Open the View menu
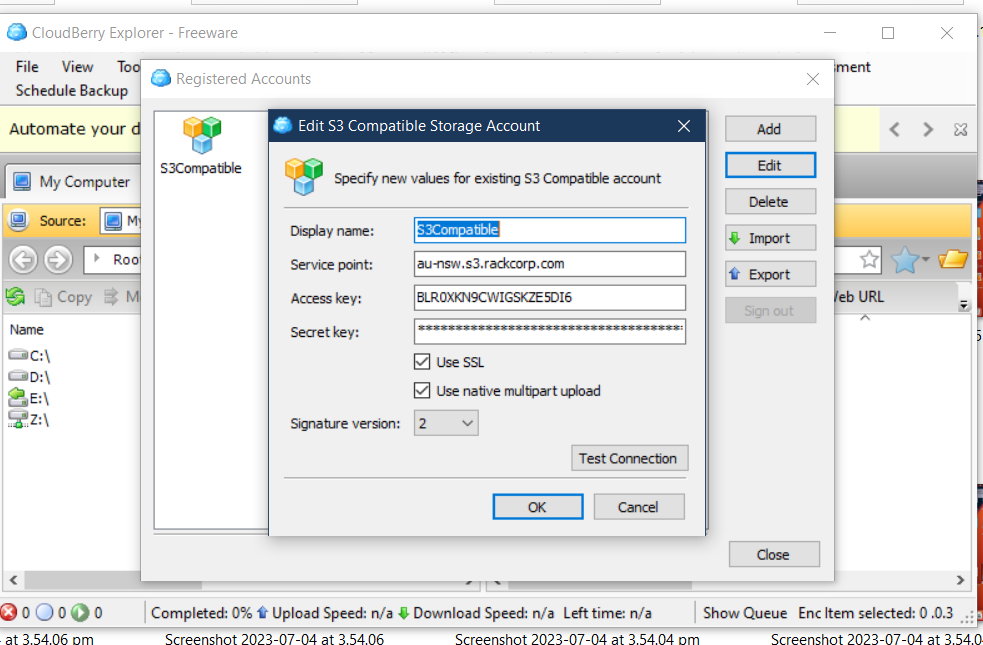Screen dimensions: 983x645 [x=77, y=66]
